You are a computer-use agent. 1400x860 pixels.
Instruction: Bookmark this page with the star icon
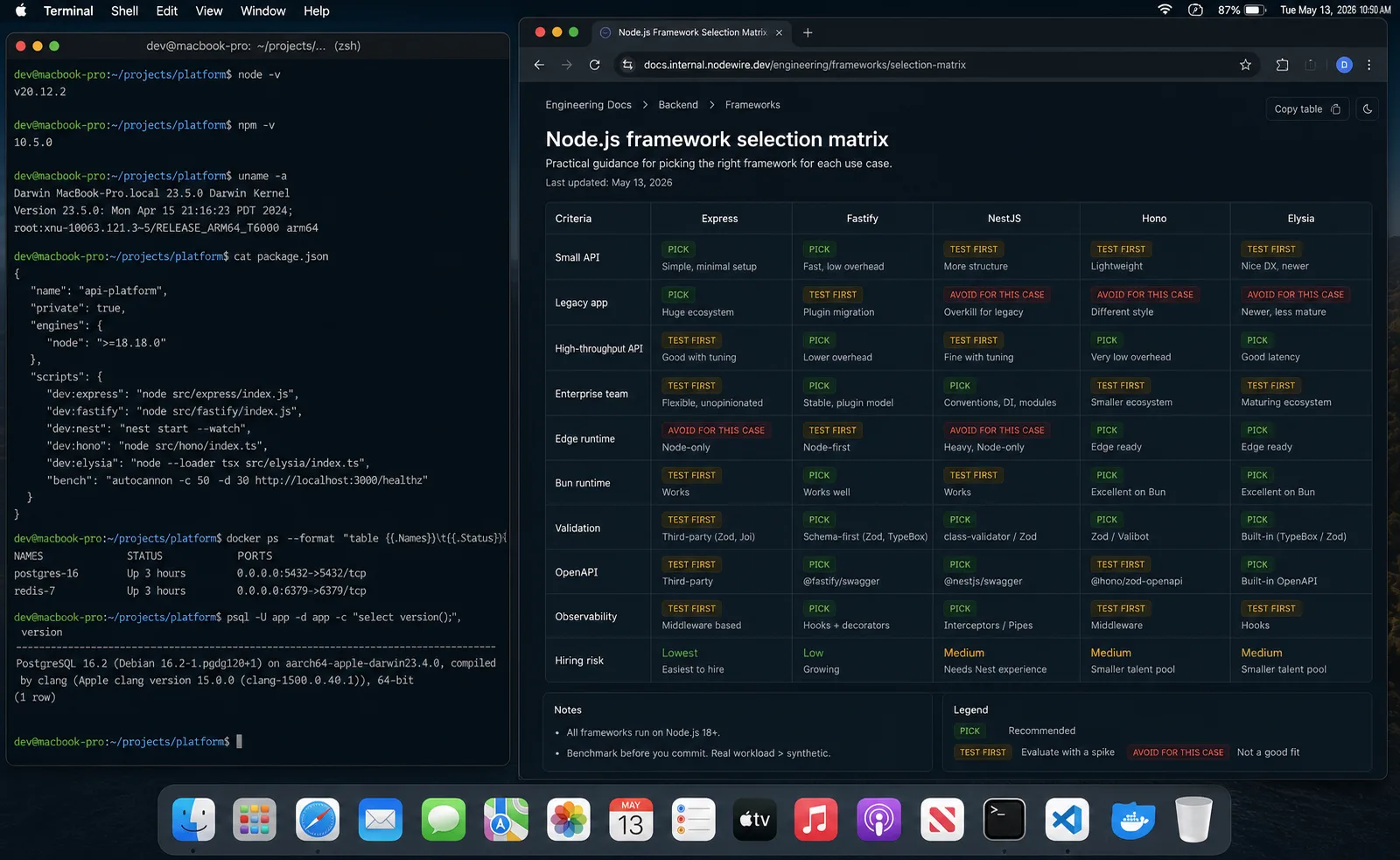point(1245,65)
